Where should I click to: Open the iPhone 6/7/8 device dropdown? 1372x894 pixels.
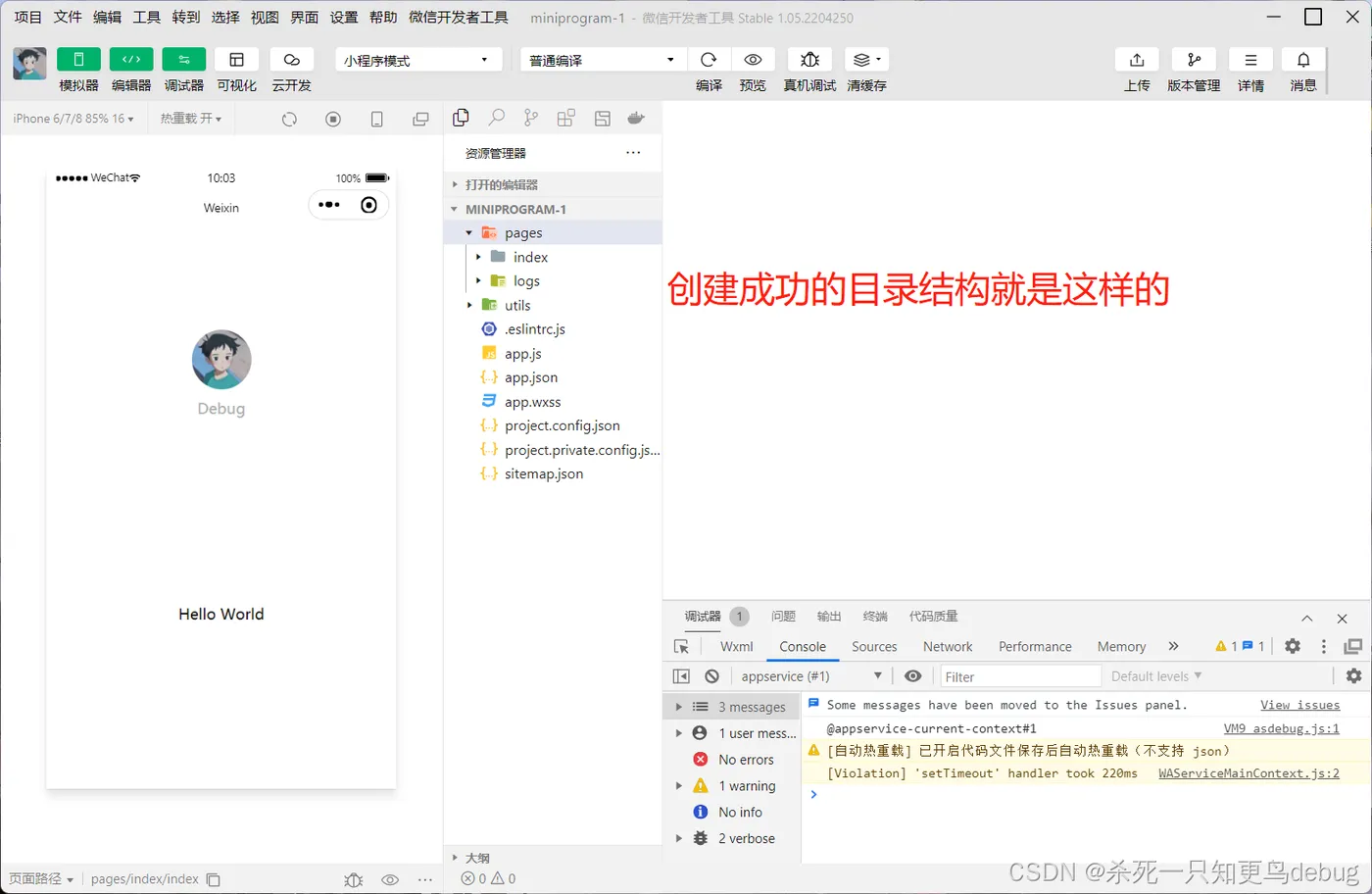click(x=73, y=119)
